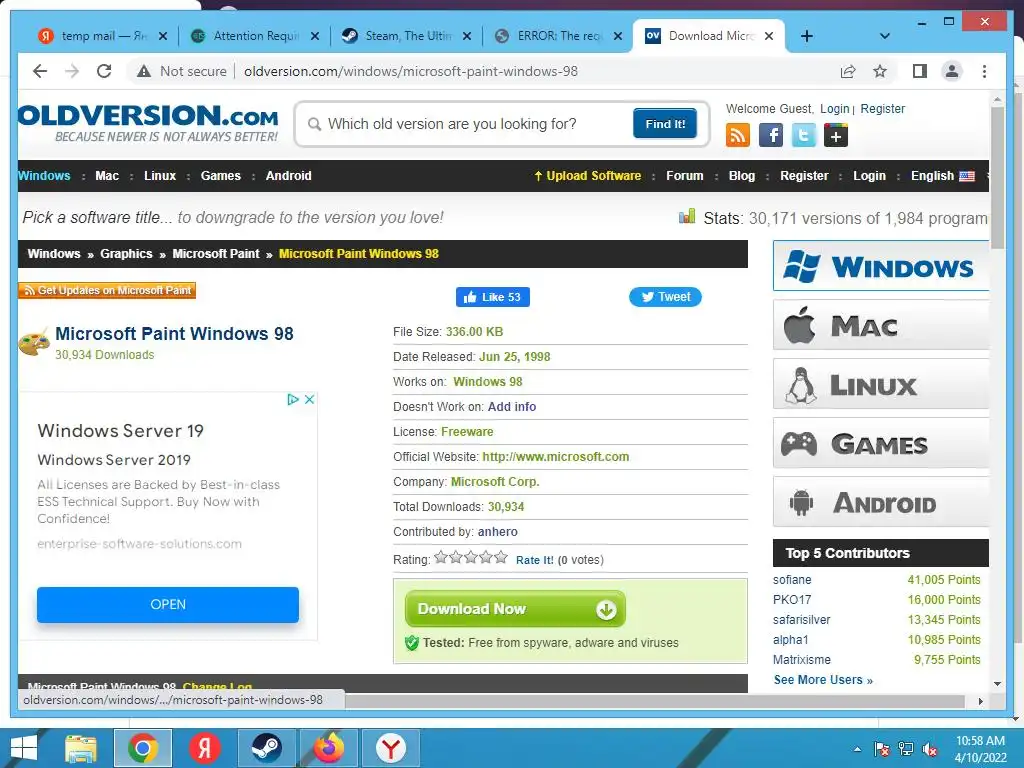Click the Tweet button
The height and width of the screenshot is (768, 1024).
tap(665, 297)
